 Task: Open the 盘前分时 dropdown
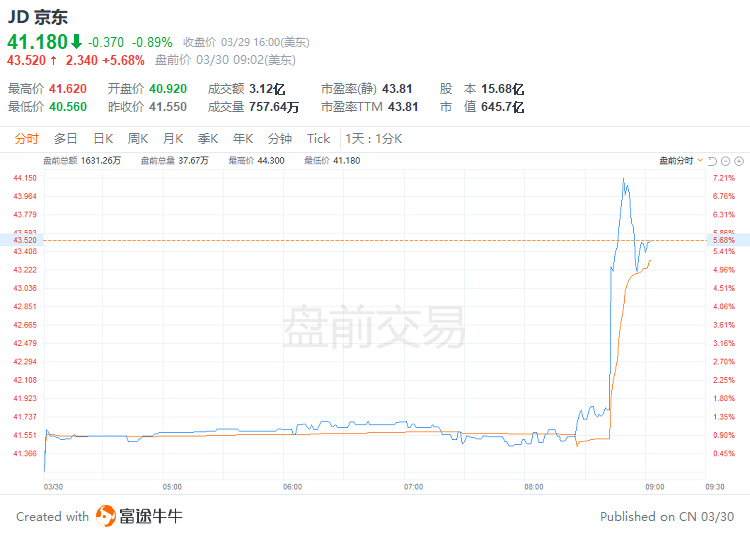pos(681,161)
